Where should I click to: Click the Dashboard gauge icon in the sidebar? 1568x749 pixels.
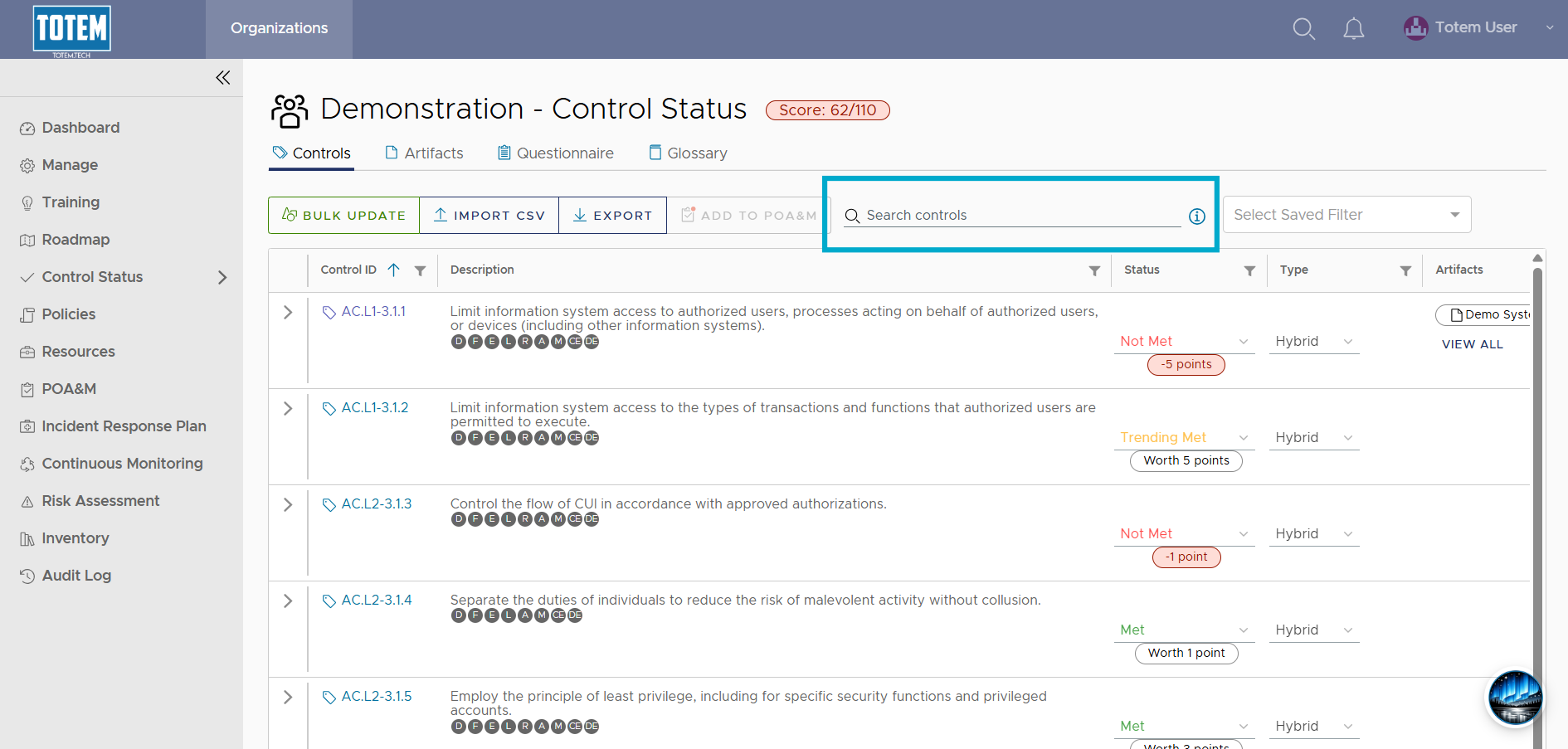pos(27,129)
